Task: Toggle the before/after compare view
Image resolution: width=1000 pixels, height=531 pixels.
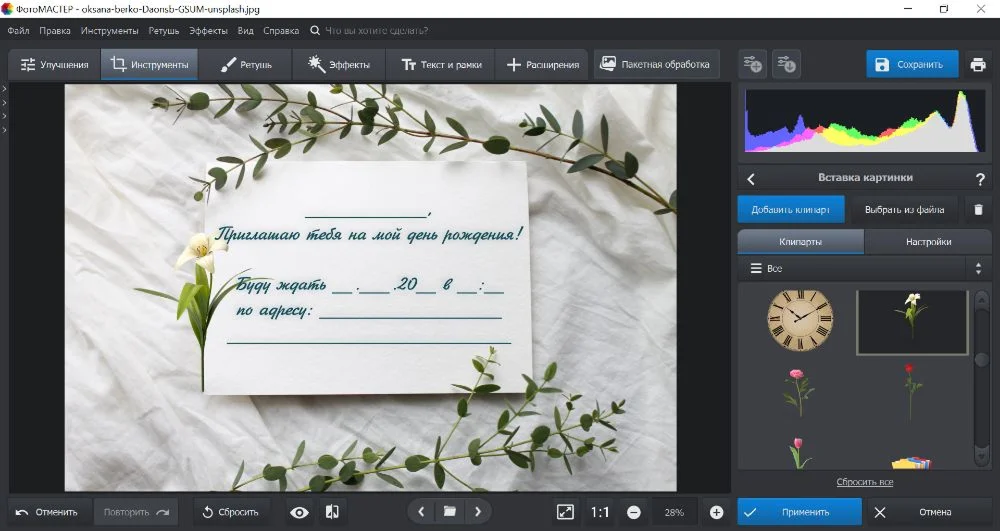Action: click(x=333, y=512)
